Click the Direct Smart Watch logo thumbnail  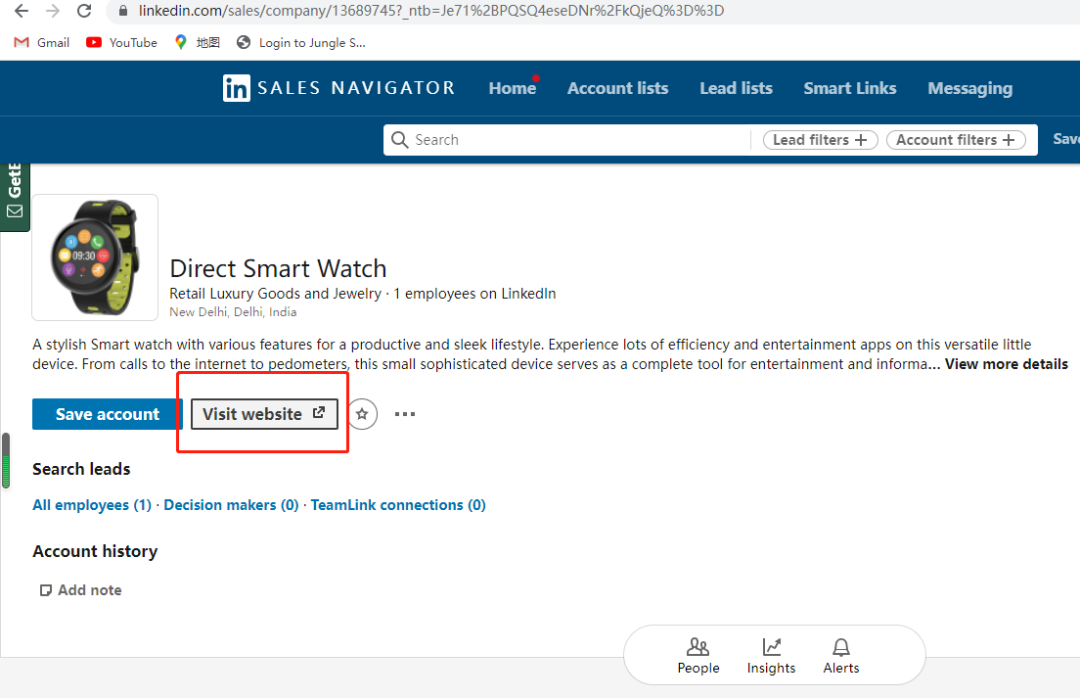click(x=95, y=257)
